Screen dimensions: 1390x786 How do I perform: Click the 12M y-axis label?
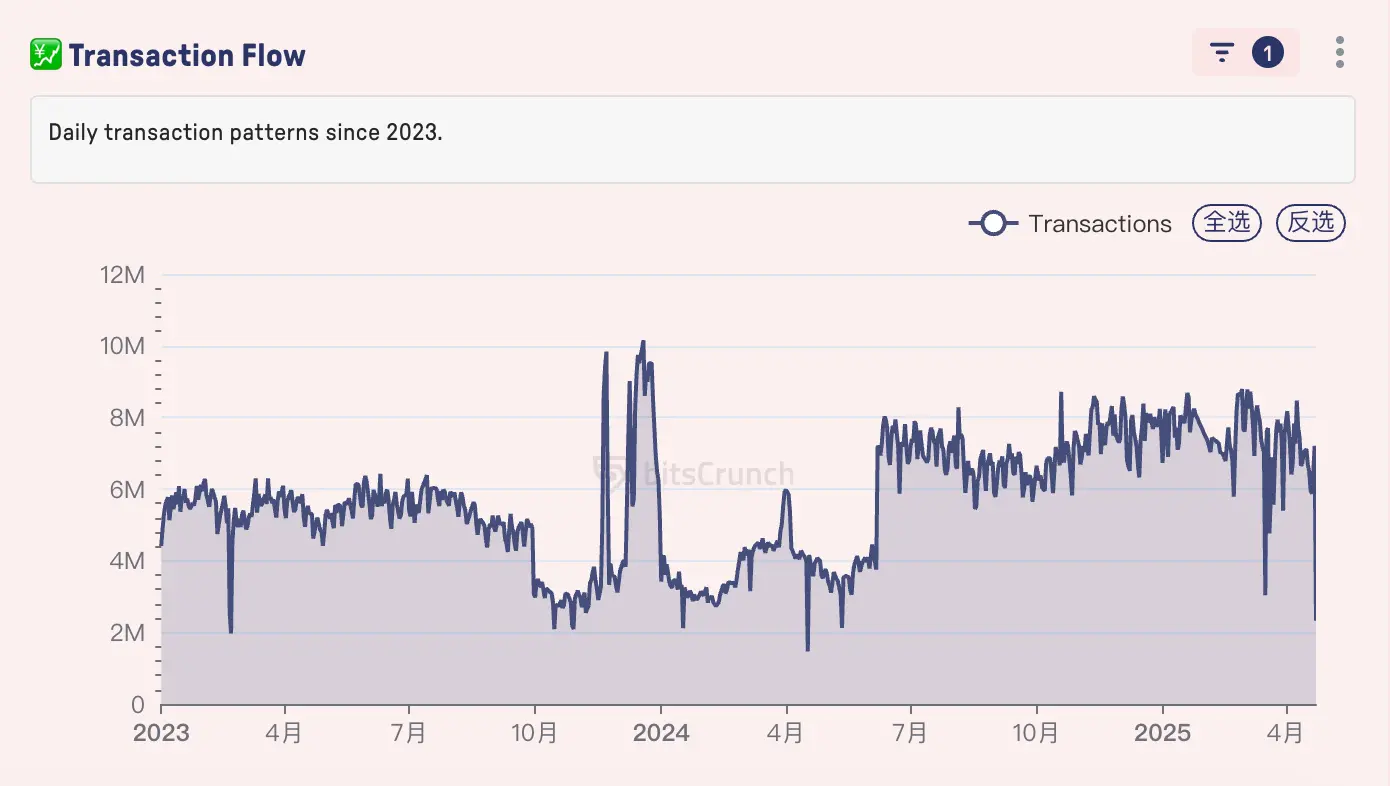point(123,274)
